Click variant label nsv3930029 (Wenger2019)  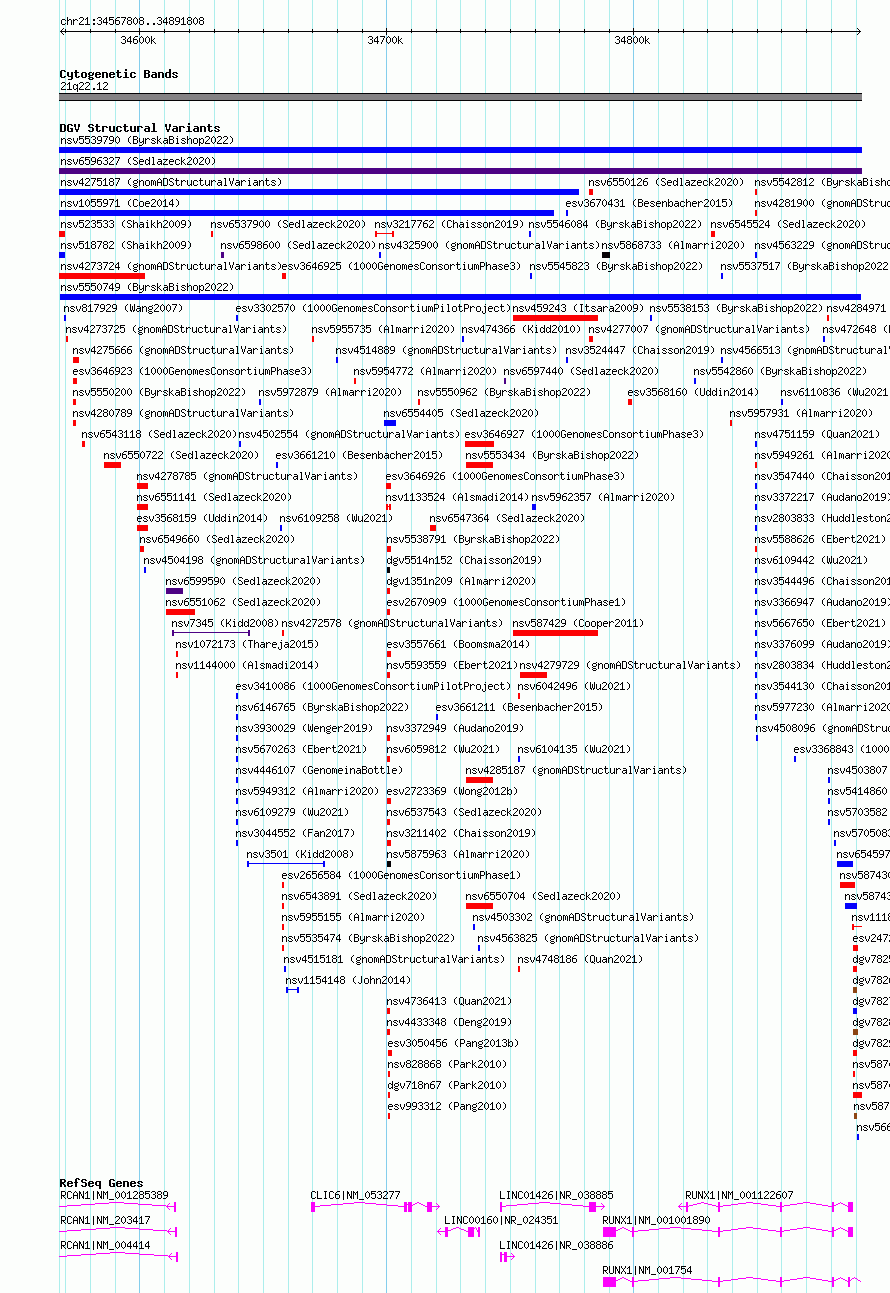click(x=304, y=728)
